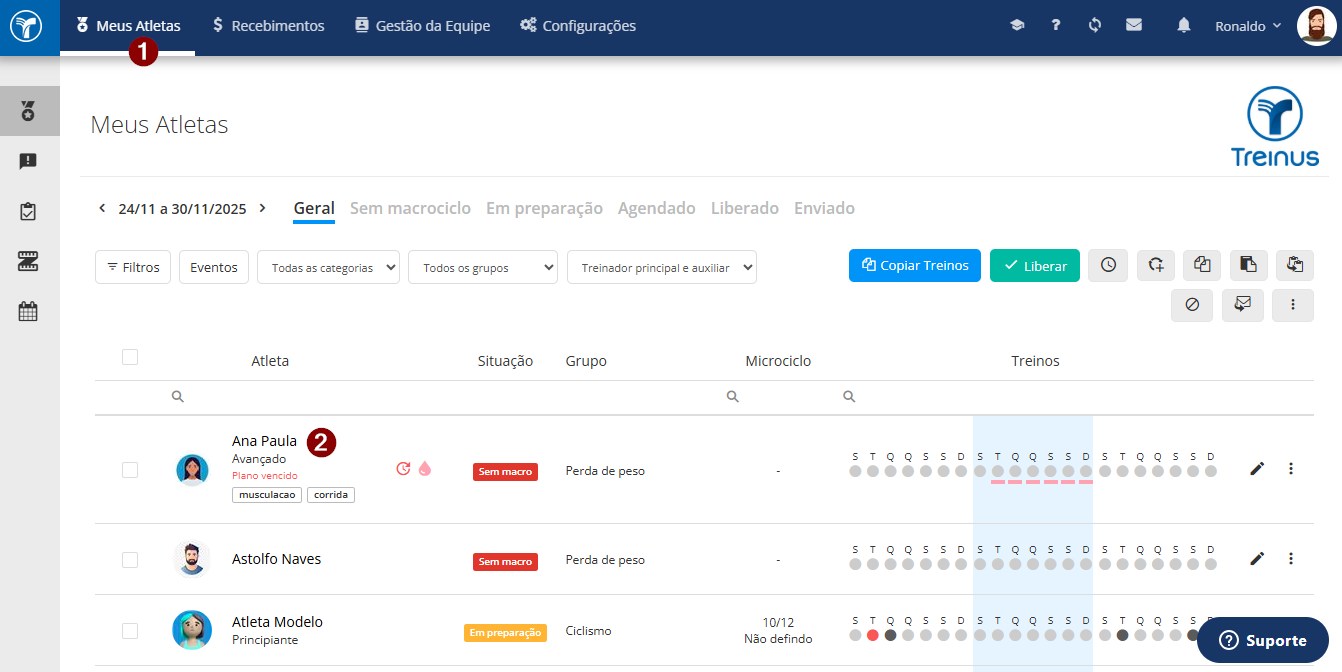
Task: Click the clock schedule toolbar button
Action: [x=1108, y=265]
